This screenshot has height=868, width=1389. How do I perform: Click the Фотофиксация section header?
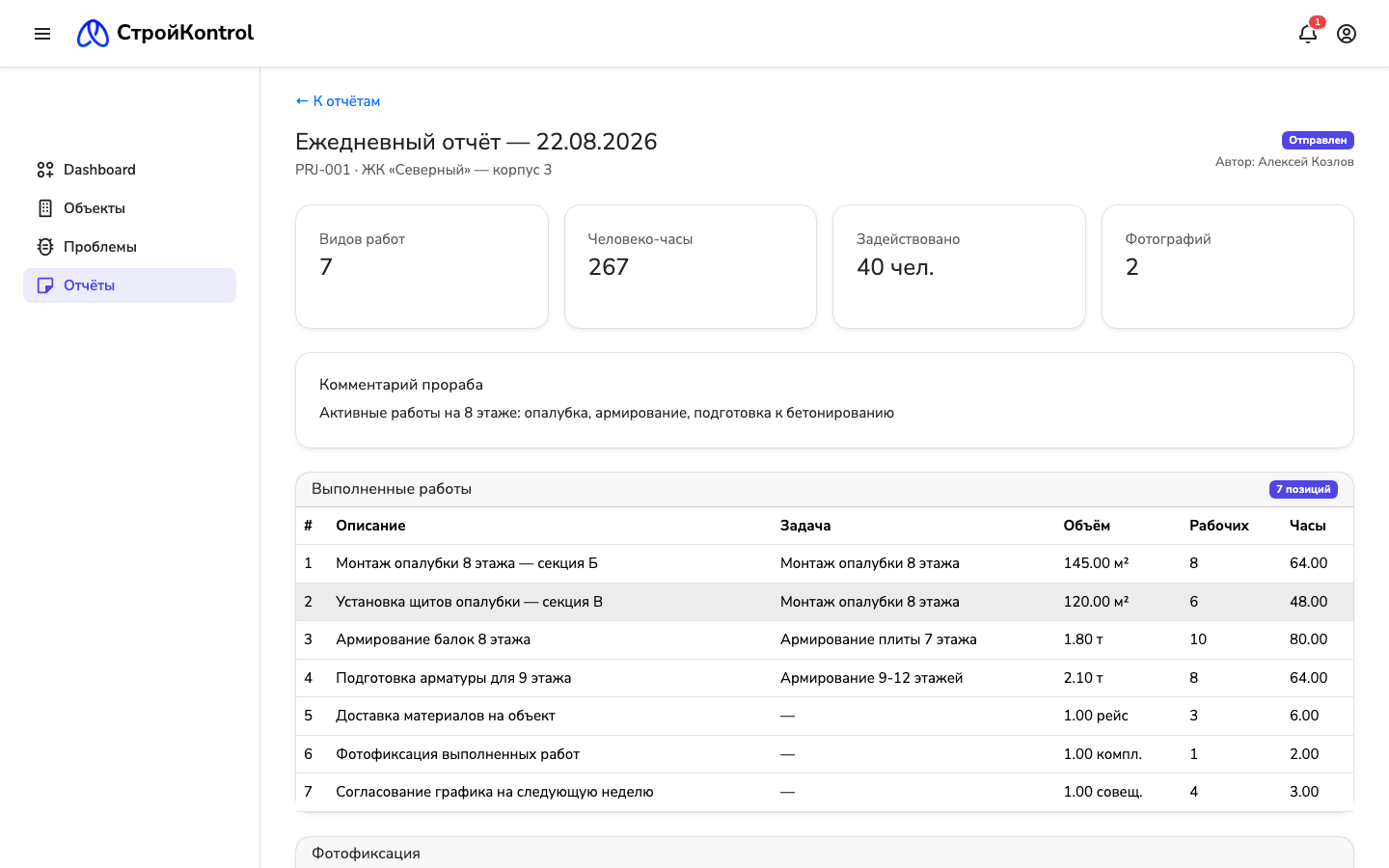(825, 853)
